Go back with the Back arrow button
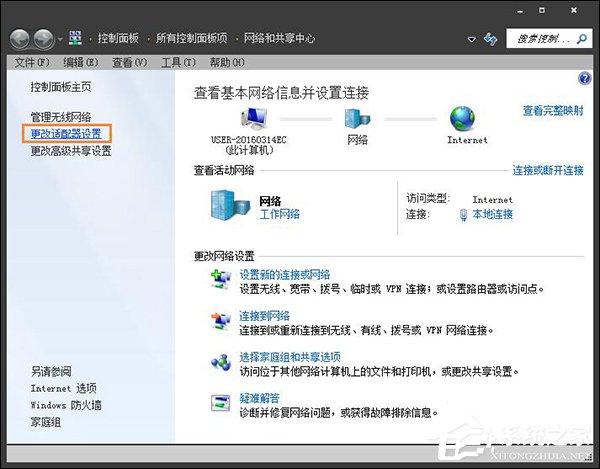Image resolution: width=600 pixels, height=469 pixels. click(x=20, y=39)
